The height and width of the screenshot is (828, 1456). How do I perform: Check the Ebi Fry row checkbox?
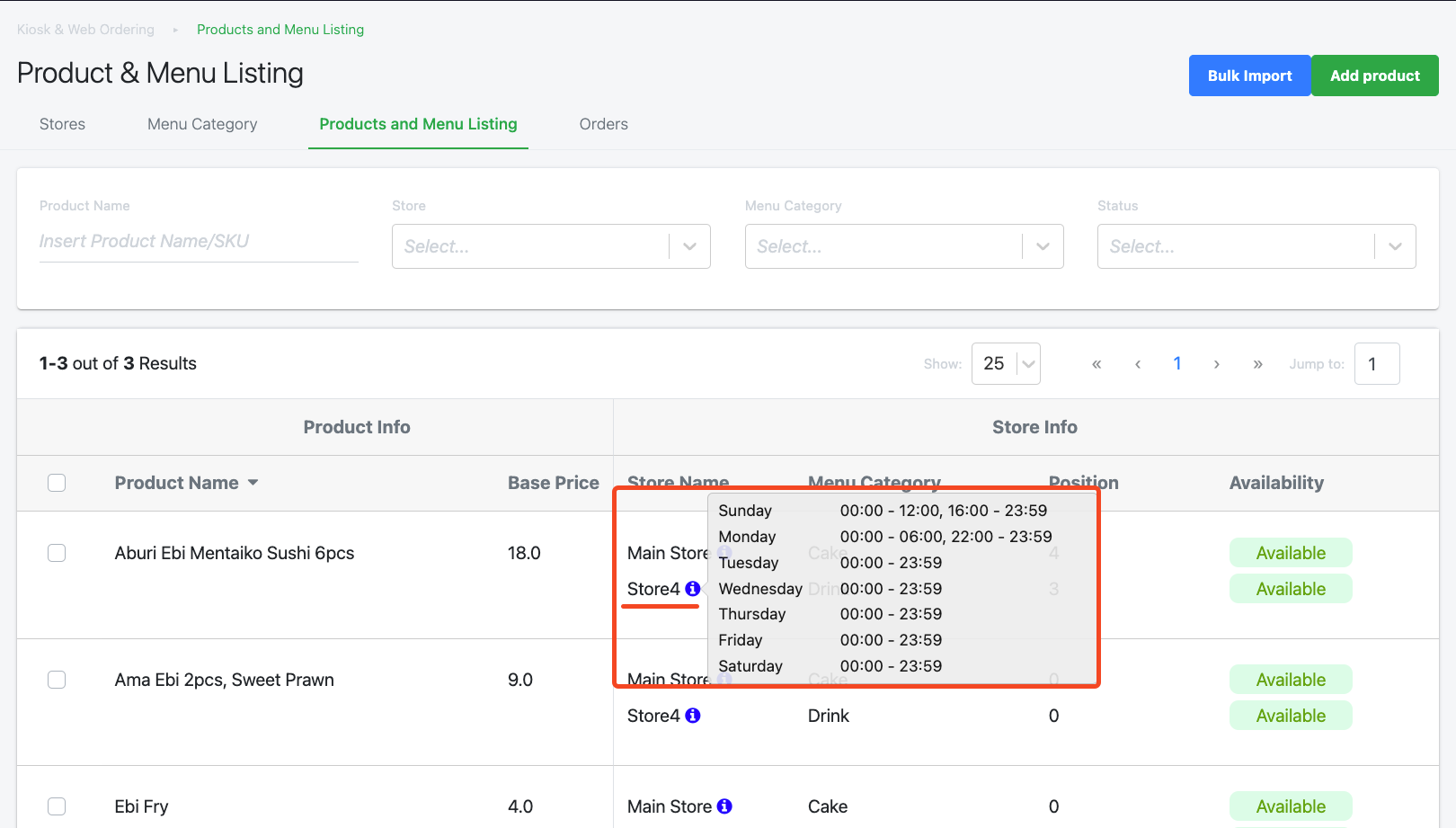pyautogui.click(x=57, y=806)
